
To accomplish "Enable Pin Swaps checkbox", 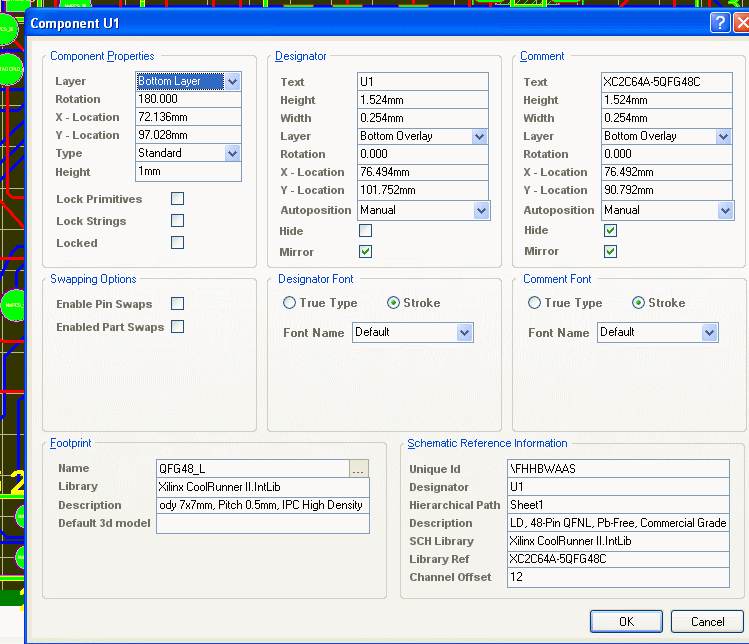I will click(177, 304).
